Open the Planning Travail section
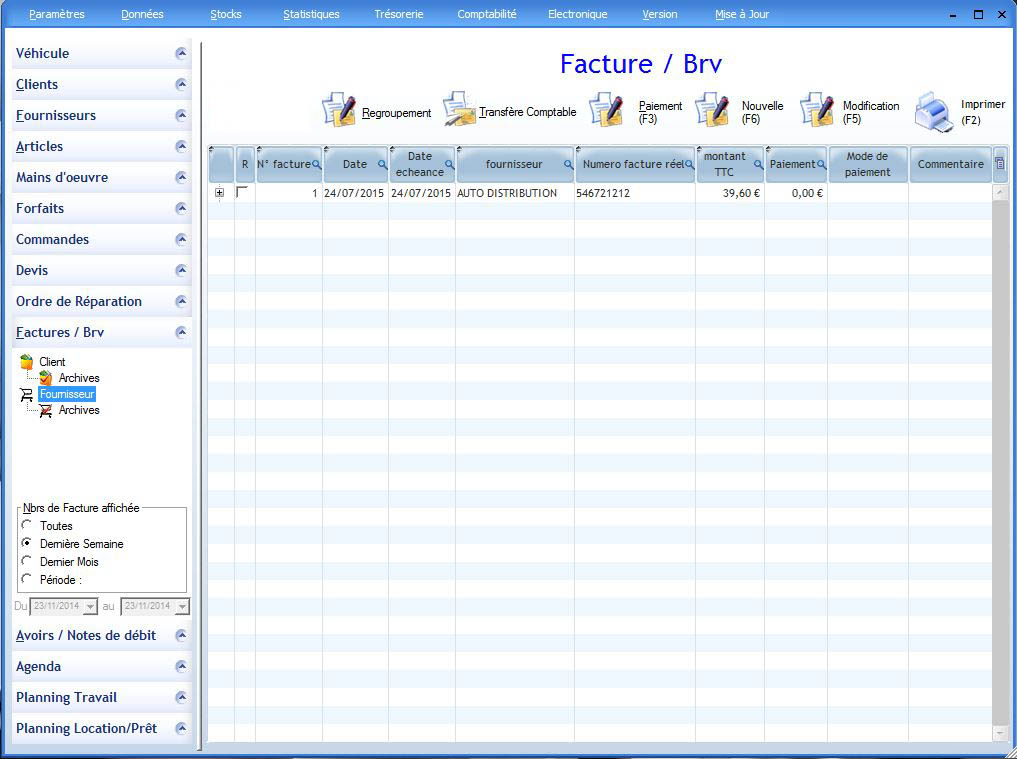The width and height of the screenshot is (1017, 759). [102, 697]
